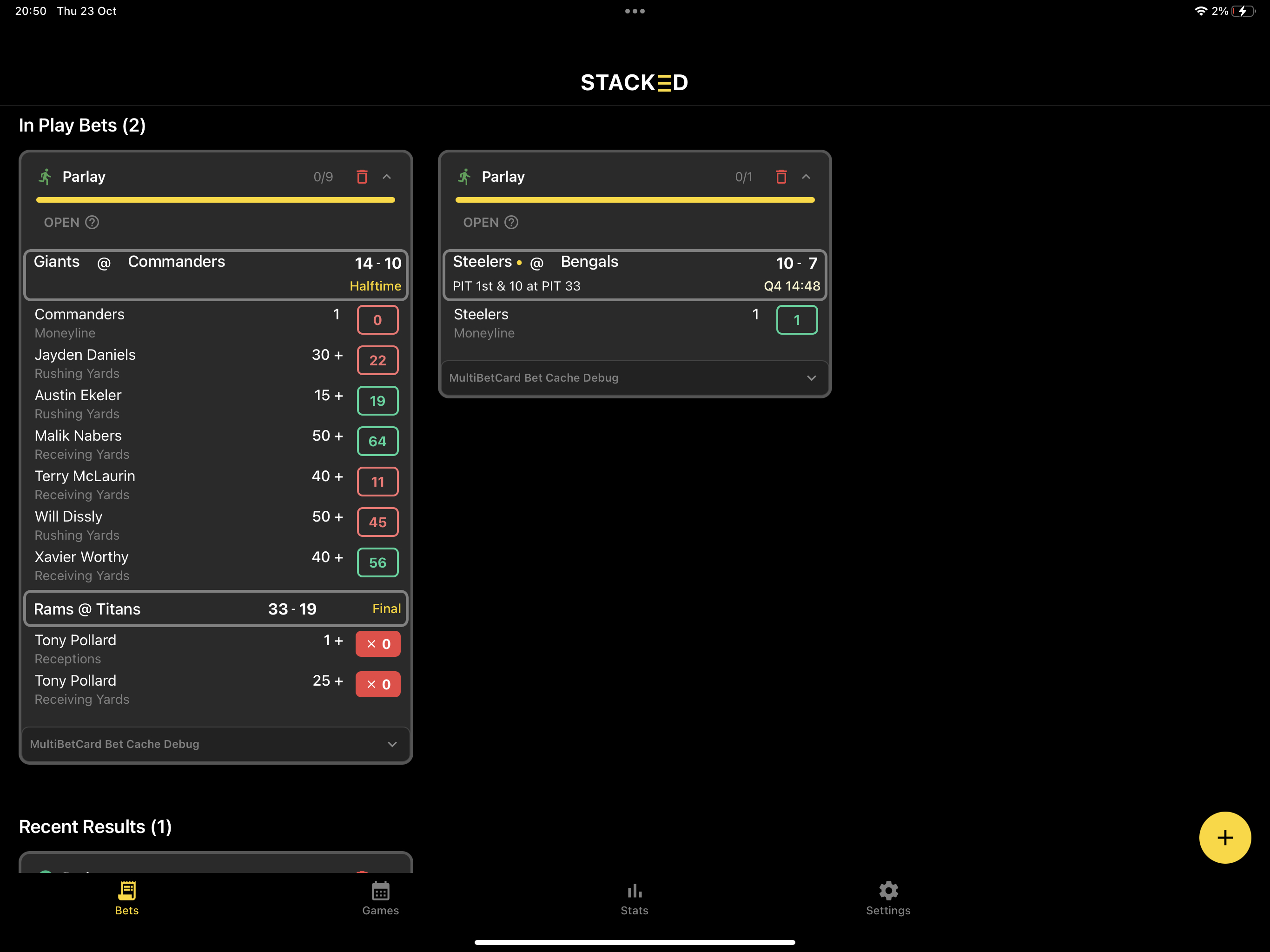1270x952 pixels.
Task: Open the Giants @ Commanders game header
Action: pyautogui.click(x=216, y=274)
